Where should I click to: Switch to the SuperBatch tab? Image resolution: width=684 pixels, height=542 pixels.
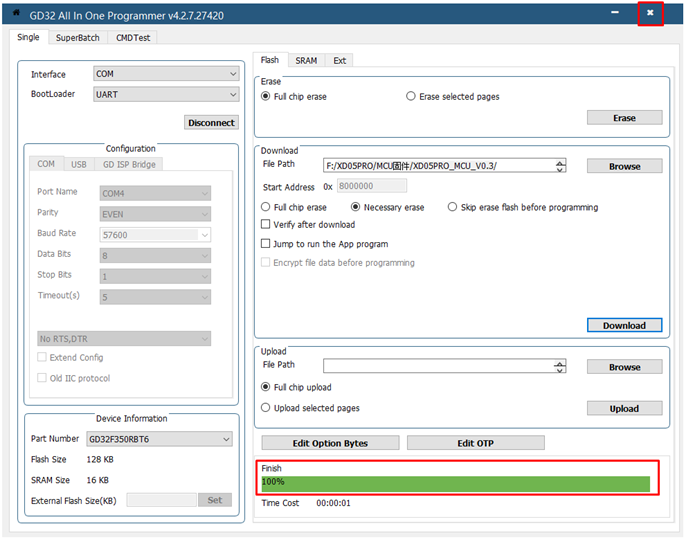[77, 37]
